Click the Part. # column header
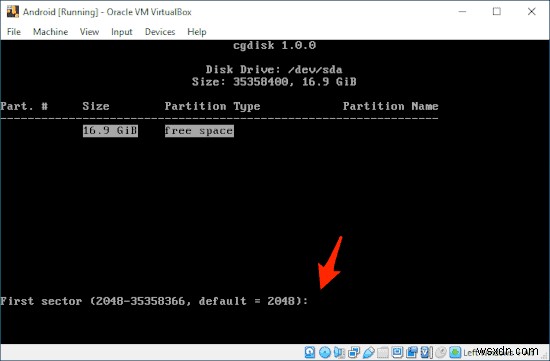The height and width of the screenshot is (361, 550). point(24,106)
